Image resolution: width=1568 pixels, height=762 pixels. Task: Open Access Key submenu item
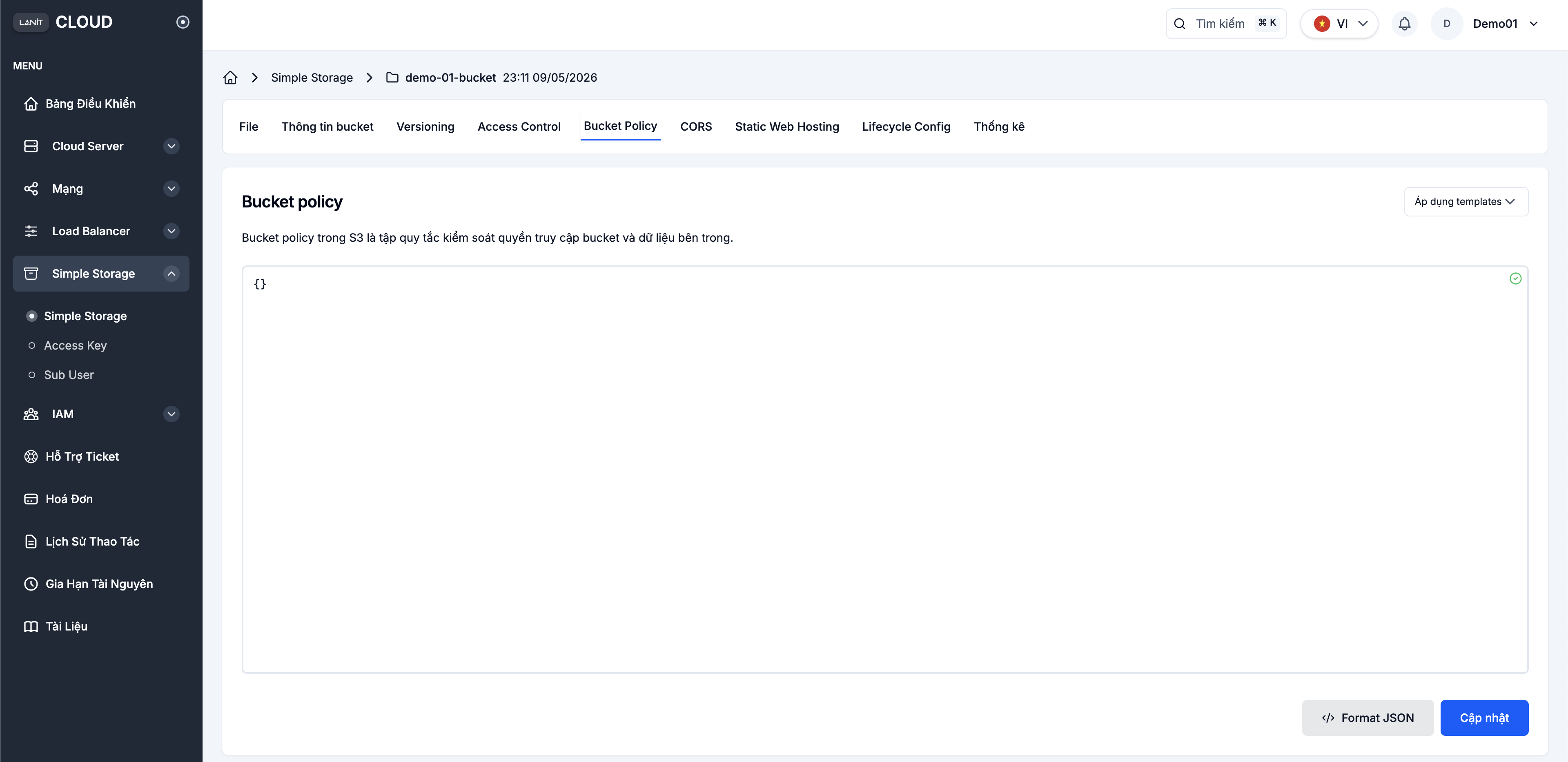(x=76, y=346)
